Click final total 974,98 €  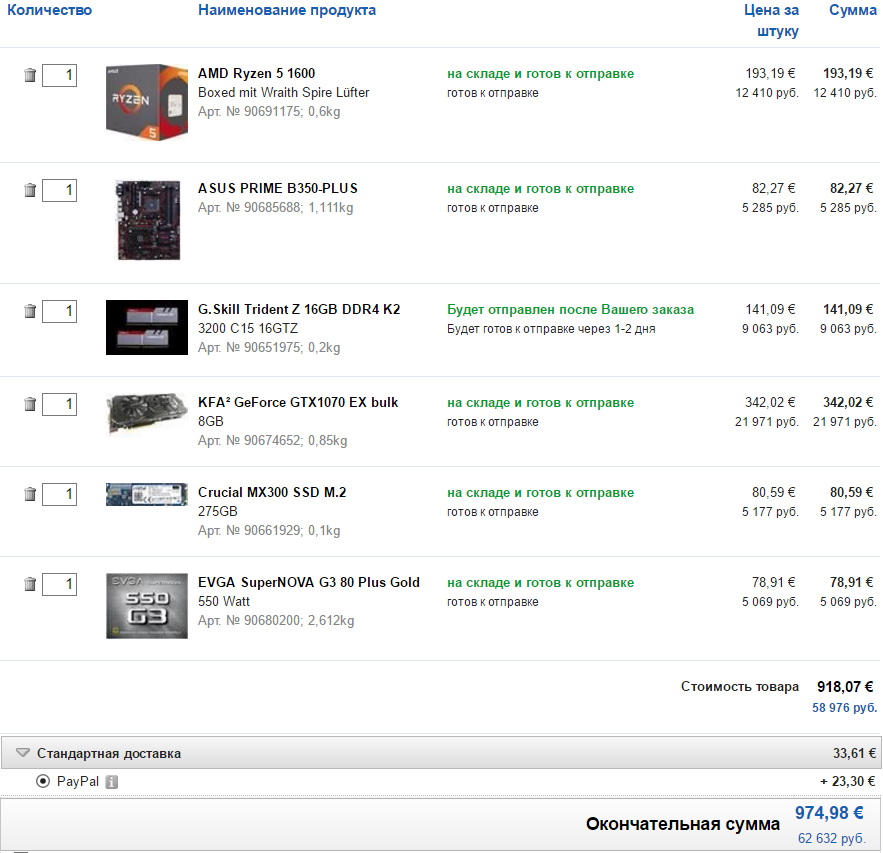point(829,813)
